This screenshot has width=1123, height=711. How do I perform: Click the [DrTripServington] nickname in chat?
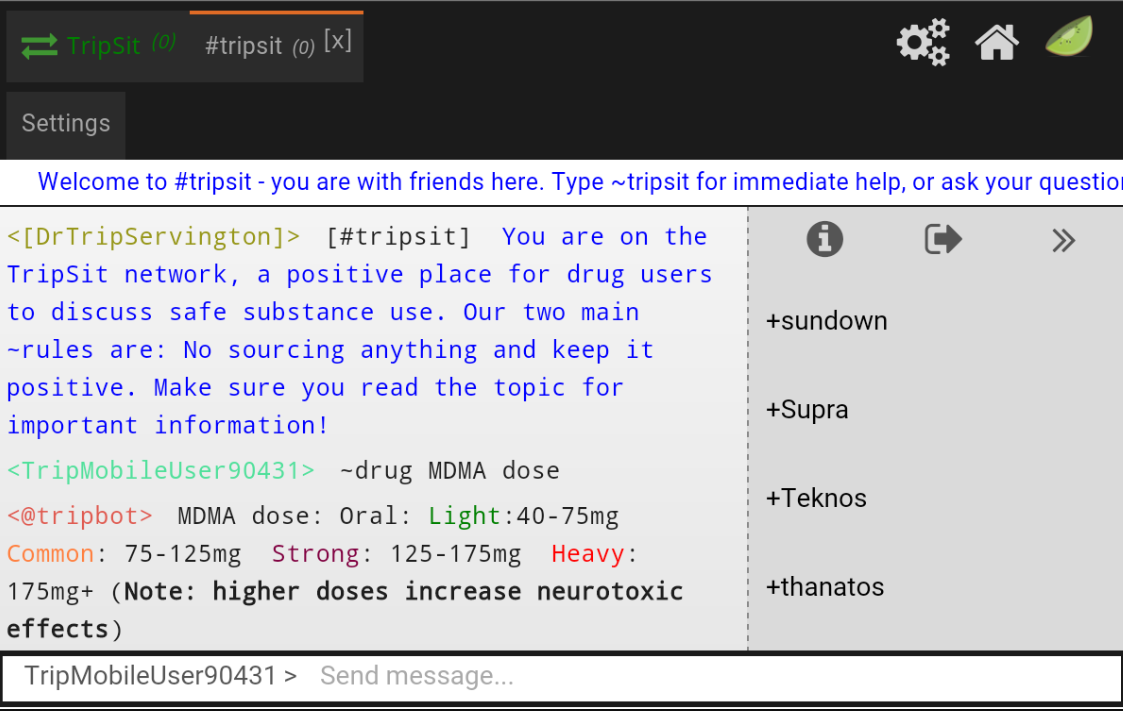[153, 237]
